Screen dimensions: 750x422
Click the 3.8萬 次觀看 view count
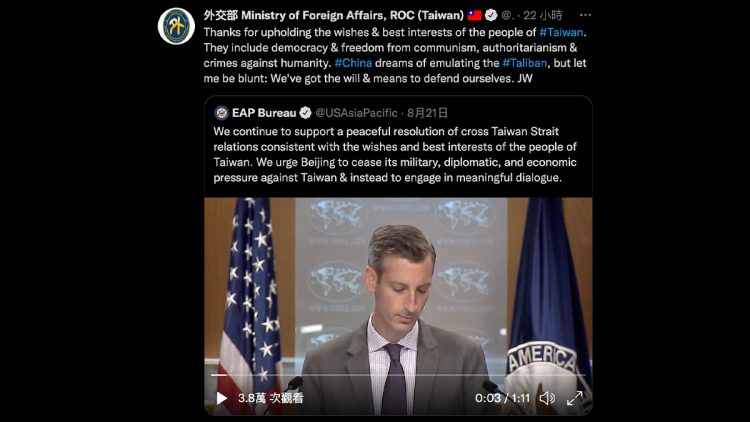click(x=271, y=398)
